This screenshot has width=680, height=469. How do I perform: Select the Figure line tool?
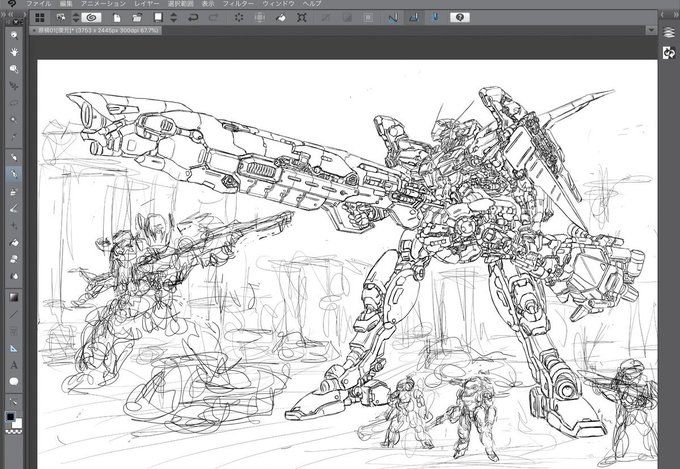click(x=14, y=315)
